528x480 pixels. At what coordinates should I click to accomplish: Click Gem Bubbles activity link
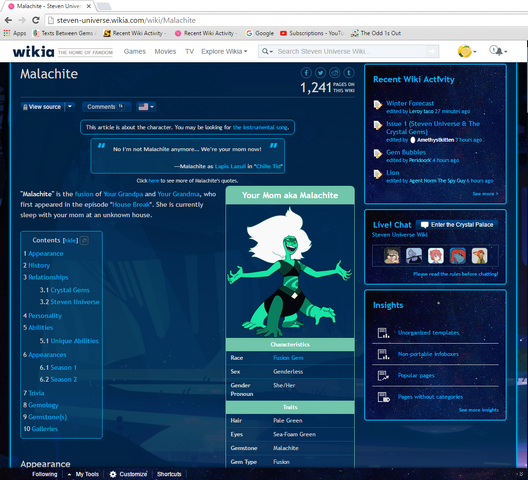406,152
